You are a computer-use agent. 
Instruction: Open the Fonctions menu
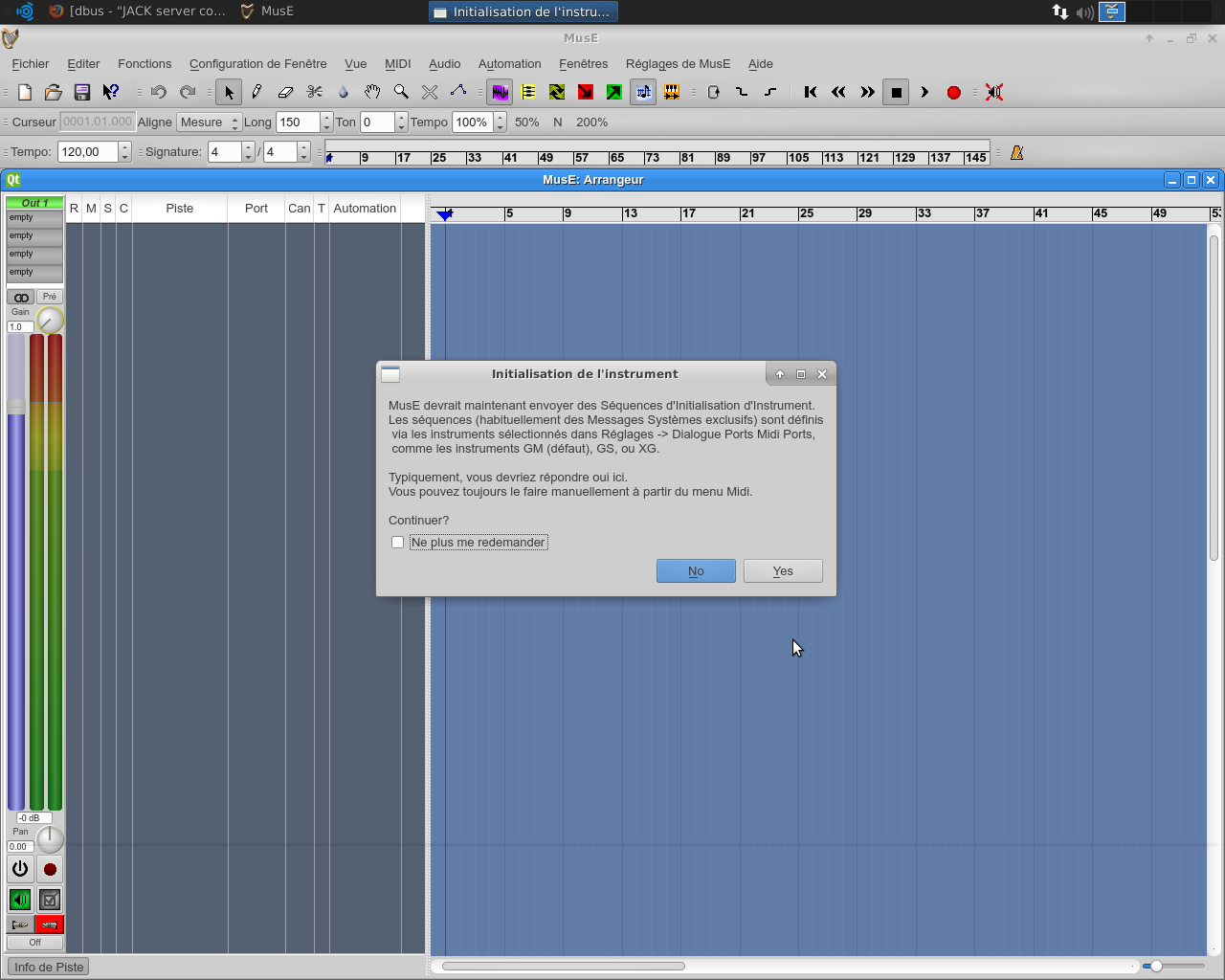pos(145,64)
